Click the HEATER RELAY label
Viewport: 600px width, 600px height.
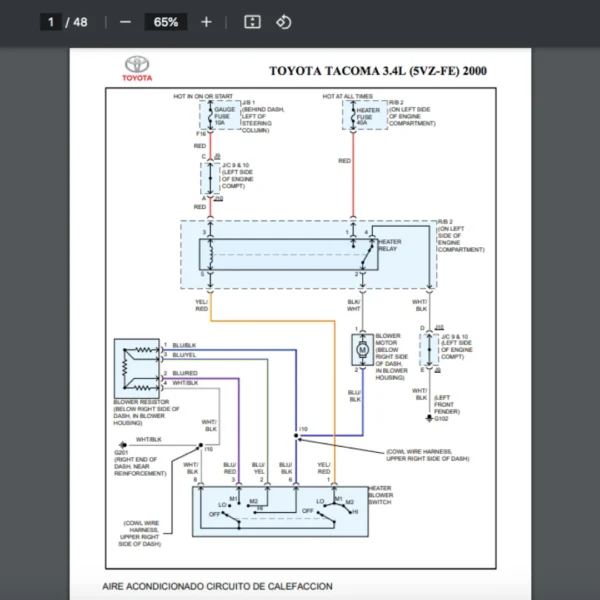coord(389,245)
